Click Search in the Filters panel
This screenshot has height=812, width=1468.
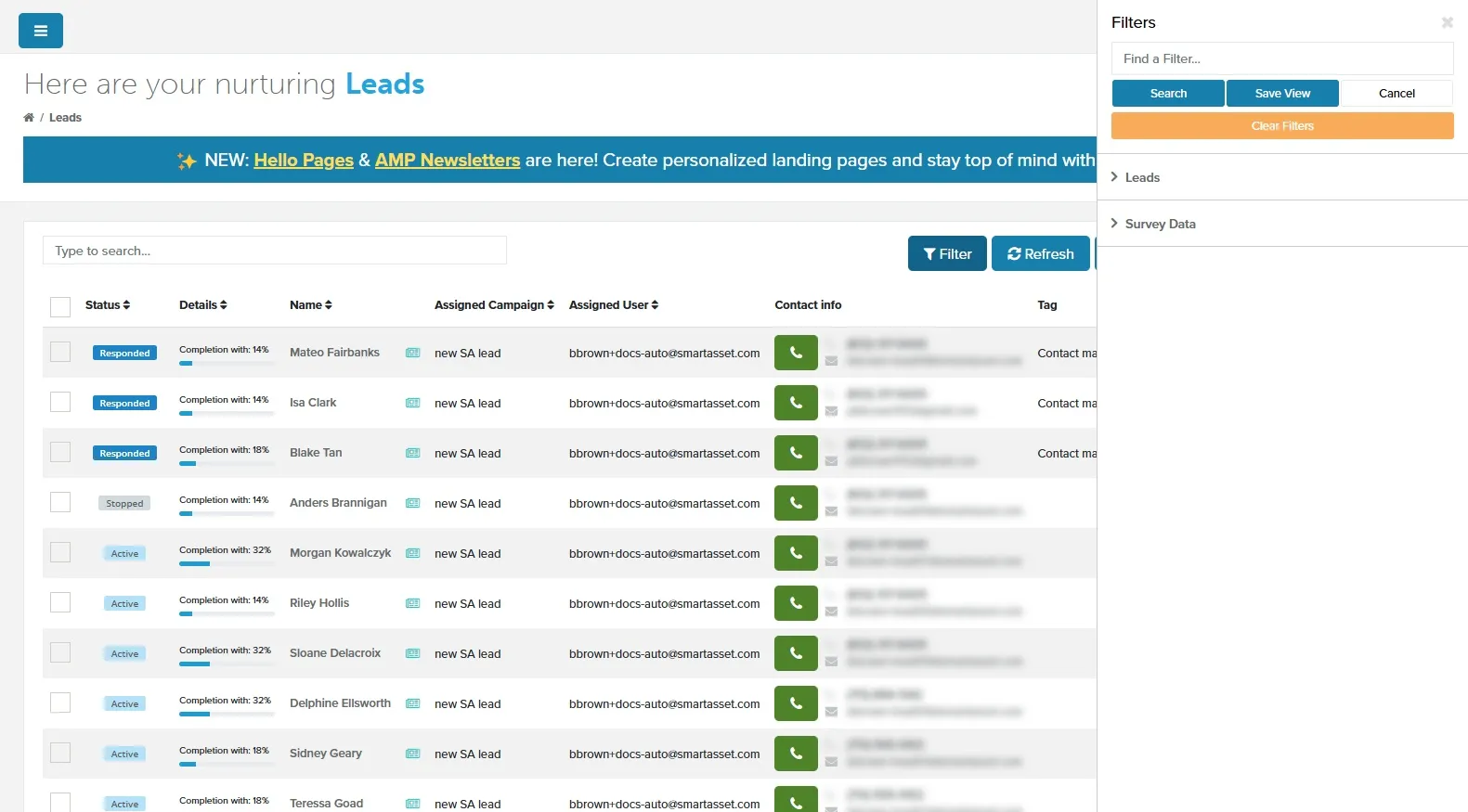click(x=1168, y=93)
